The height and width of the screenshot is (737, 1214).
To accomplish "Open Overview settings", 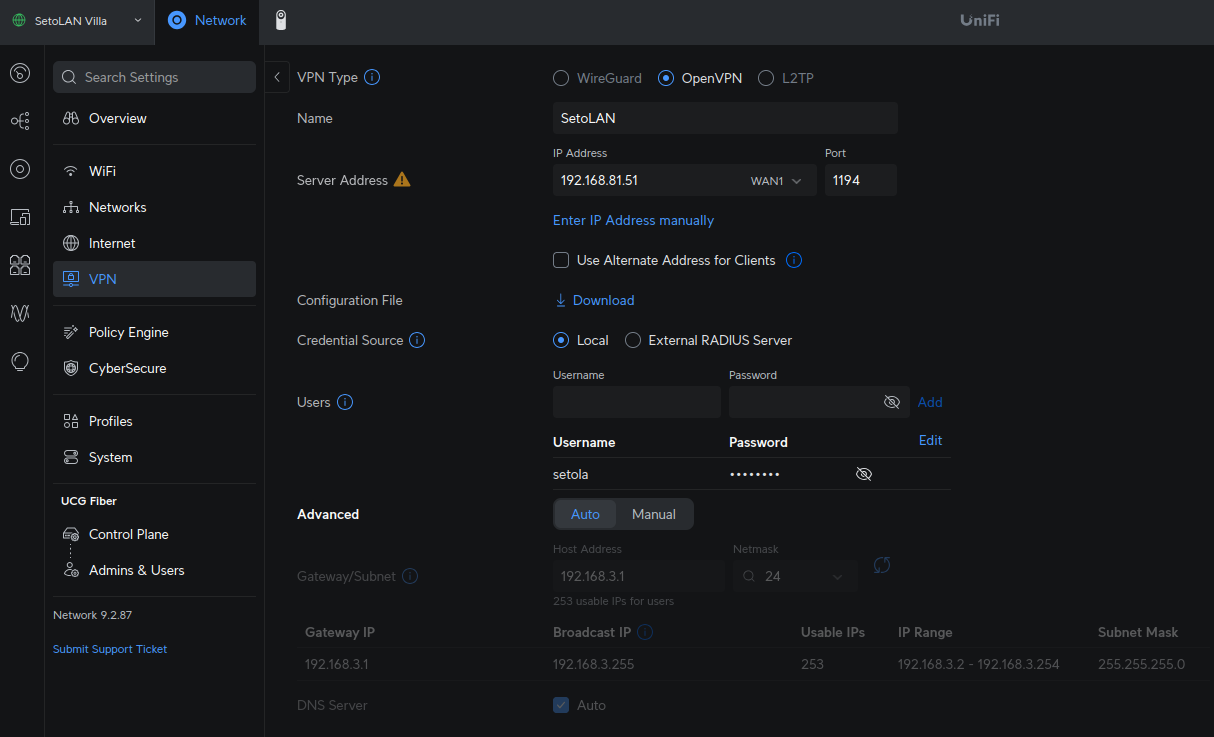I will 154,118.
